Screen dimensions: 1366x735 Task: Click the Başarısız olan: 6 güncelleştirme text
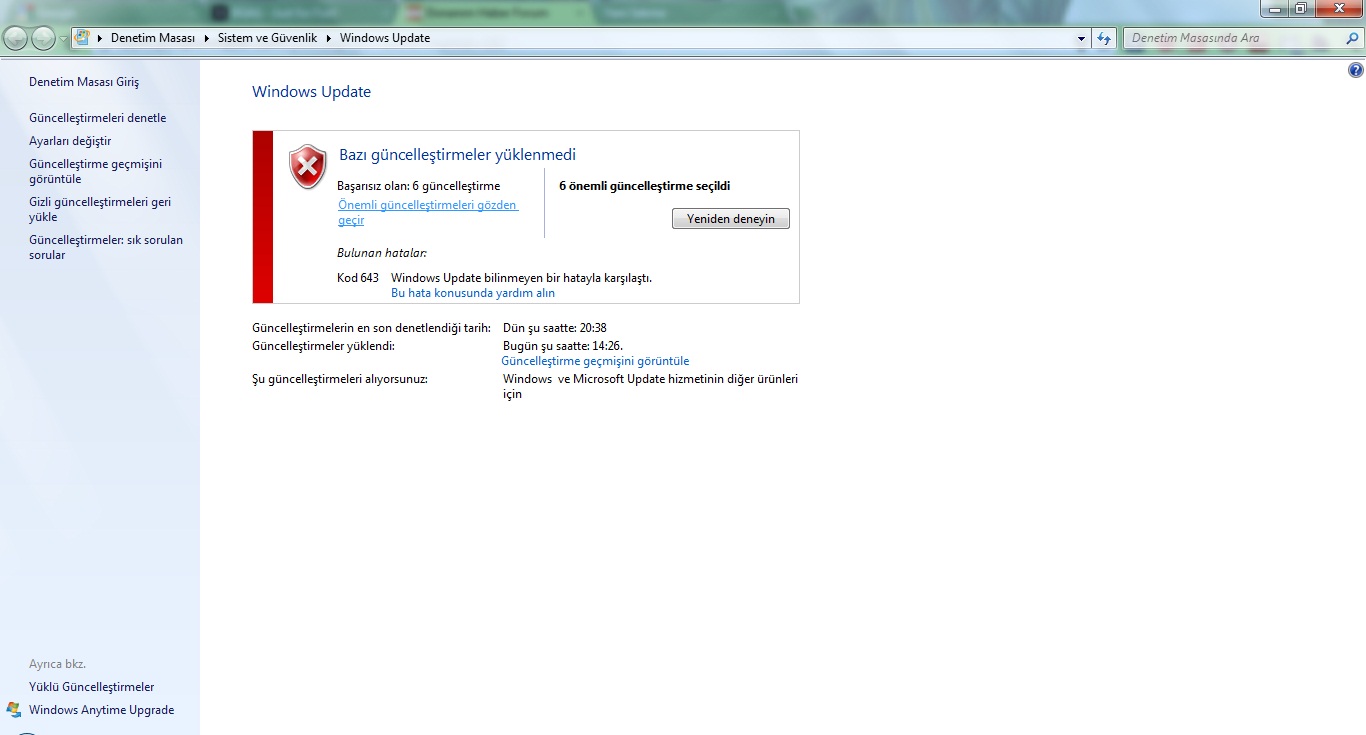pos(419,186)
